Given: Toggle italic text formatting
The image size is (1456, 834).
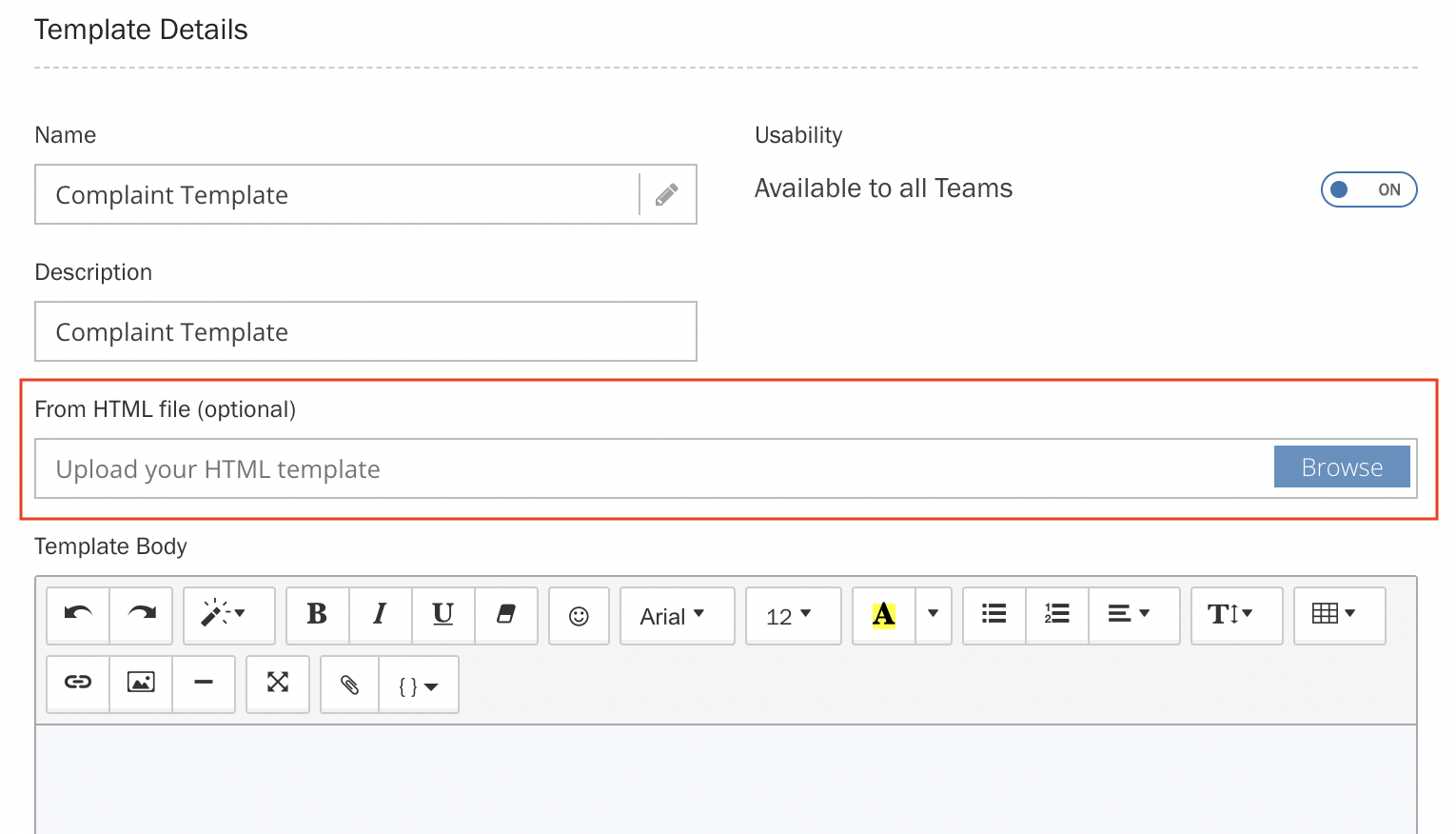Looking at the screenshot, I should click(380, 615).
